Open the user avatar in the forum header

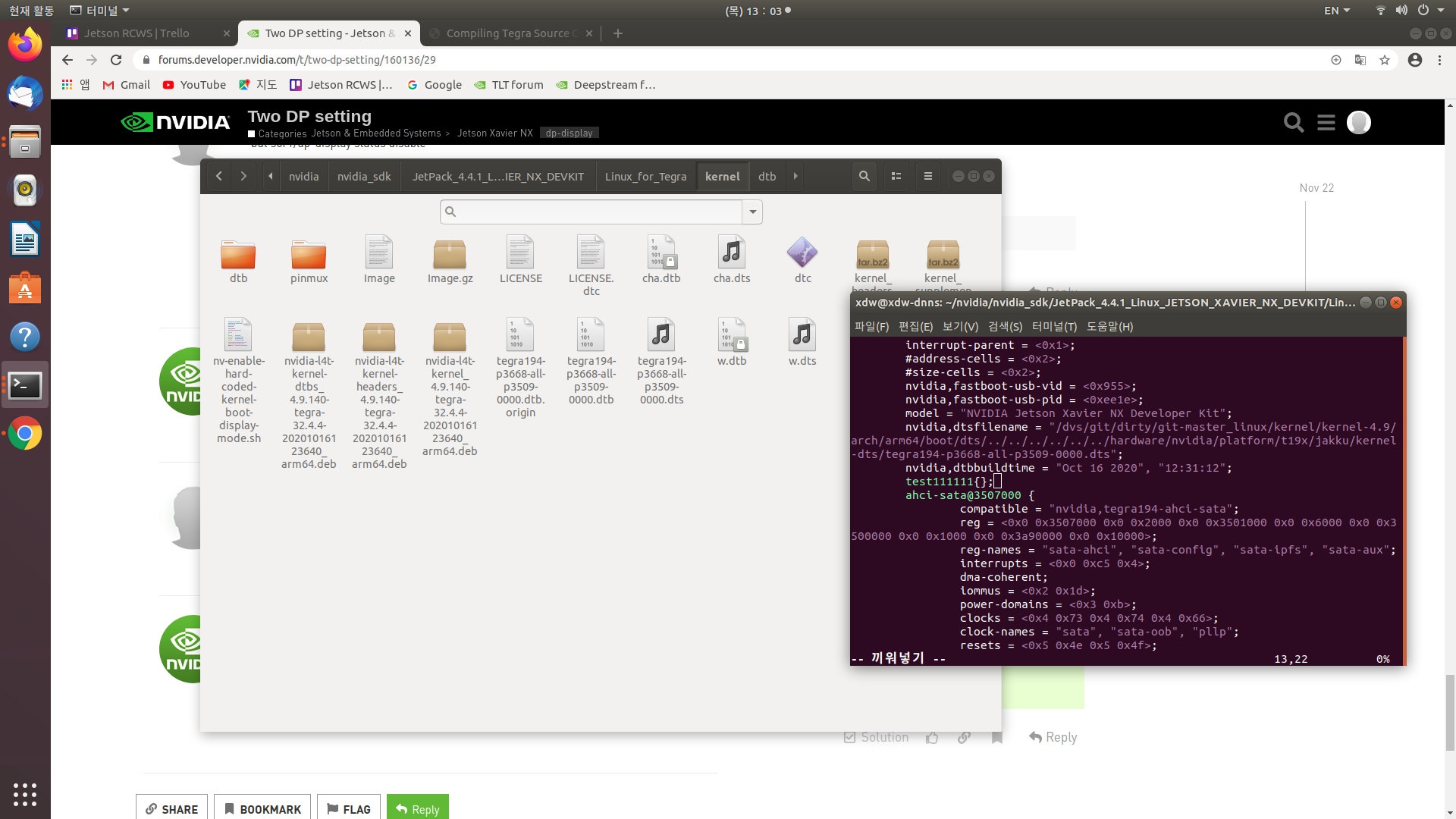click(1359, 122)
